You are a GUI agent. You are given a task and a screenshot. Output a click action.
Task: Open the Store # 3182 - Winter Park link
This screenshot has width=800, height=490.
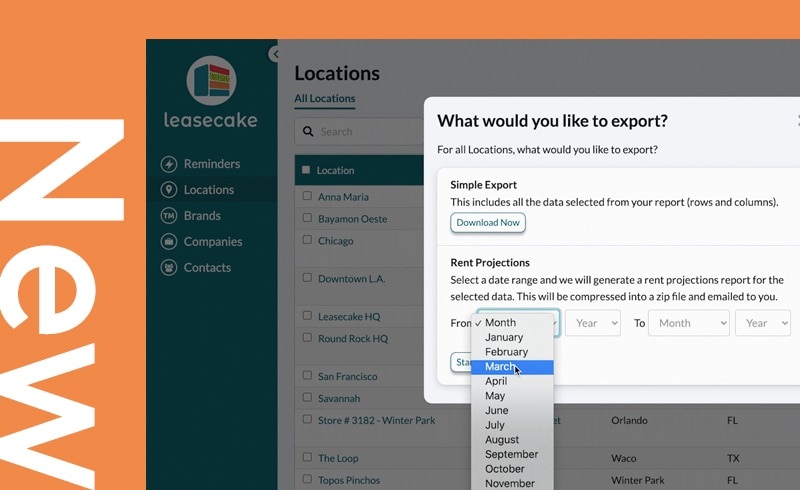(x=377, y=421)
